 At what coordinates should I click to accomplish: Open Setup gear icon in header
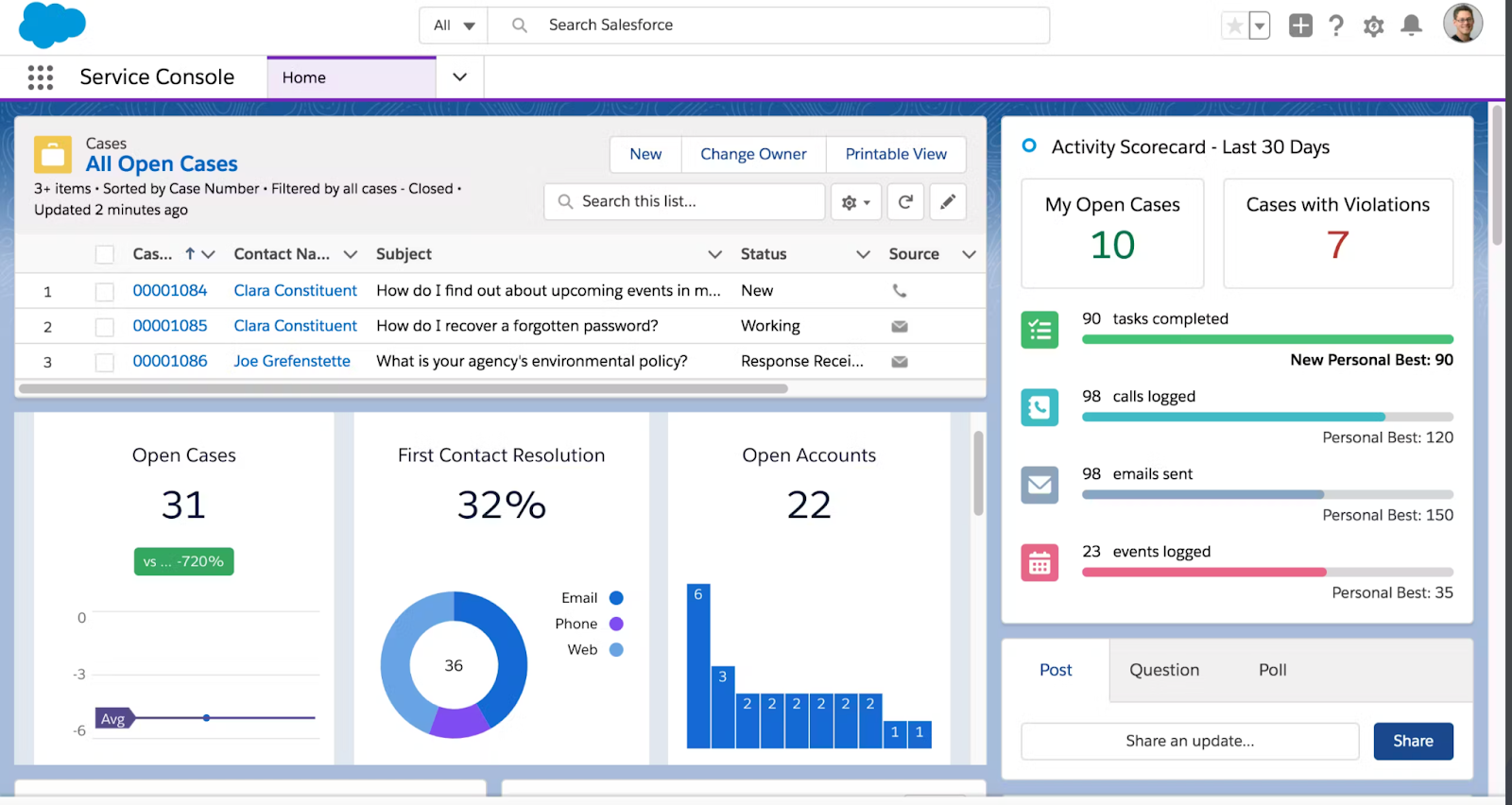[1373, 26]
